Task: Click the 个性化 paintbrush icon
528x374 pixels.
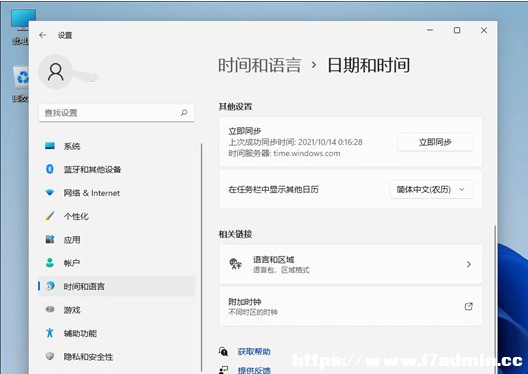Action: click(x=50, y=216)
